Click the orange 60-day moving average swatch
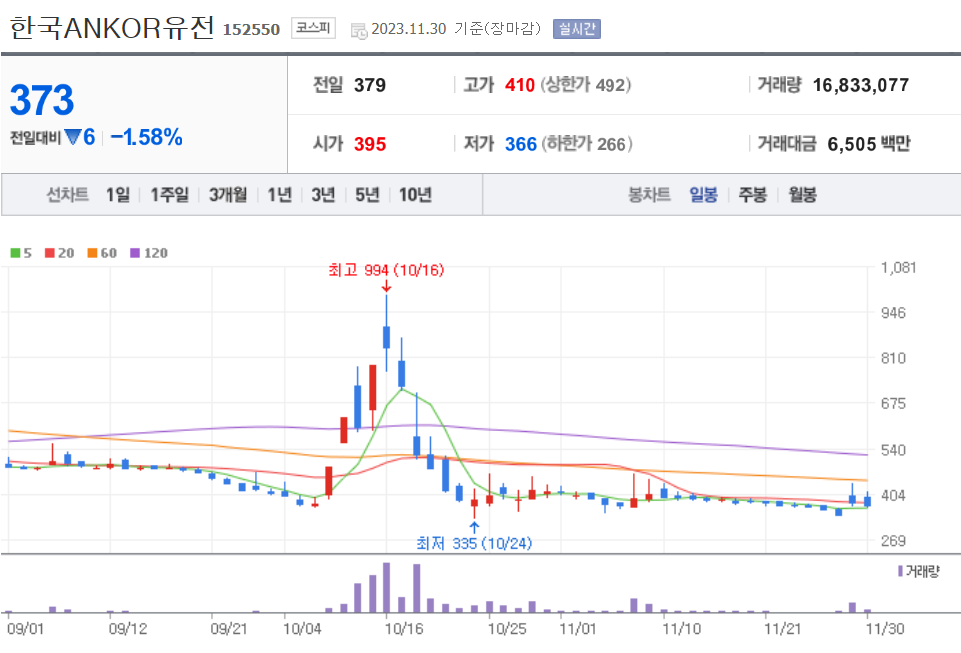Screen dimensions: 961x653 [93, 253]
